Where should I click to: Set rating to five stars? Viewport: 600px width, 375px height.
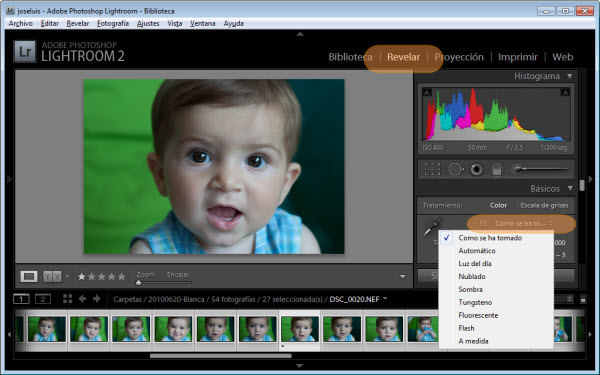pos(121,276)
